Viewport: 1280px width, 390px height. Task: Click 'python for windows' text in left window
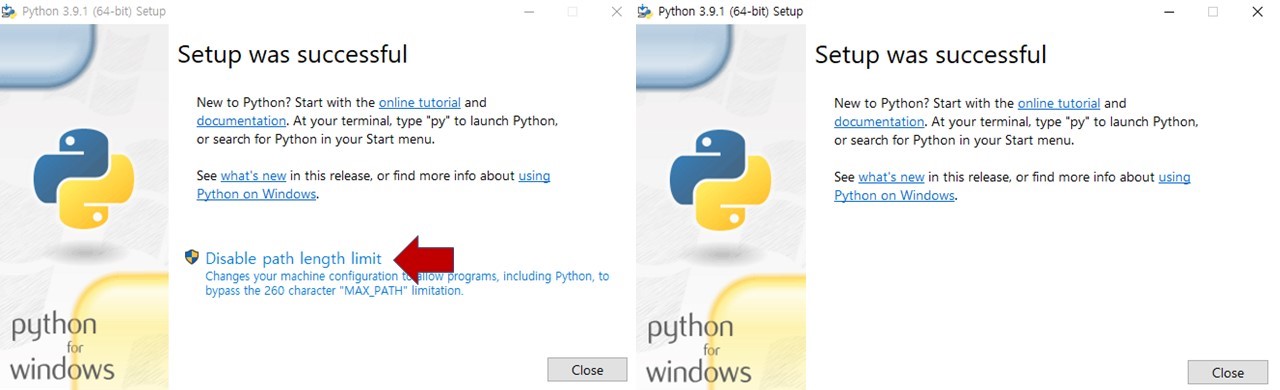click(62, 347)
